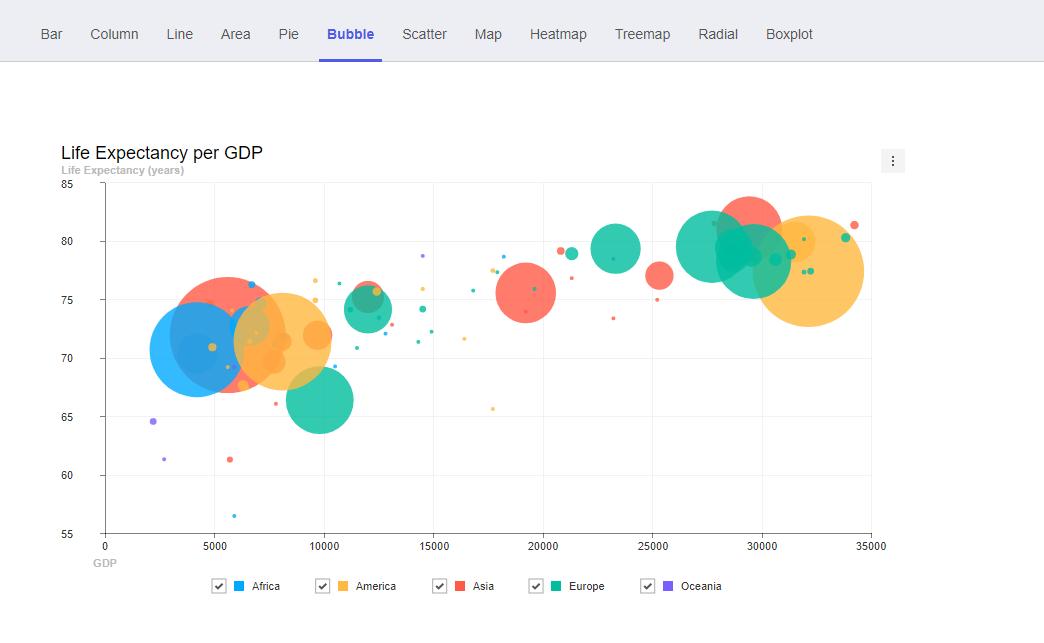This screenshot has height=643, width=1044.
Task: Click the Europe legend label
Action: pos(586,586)
